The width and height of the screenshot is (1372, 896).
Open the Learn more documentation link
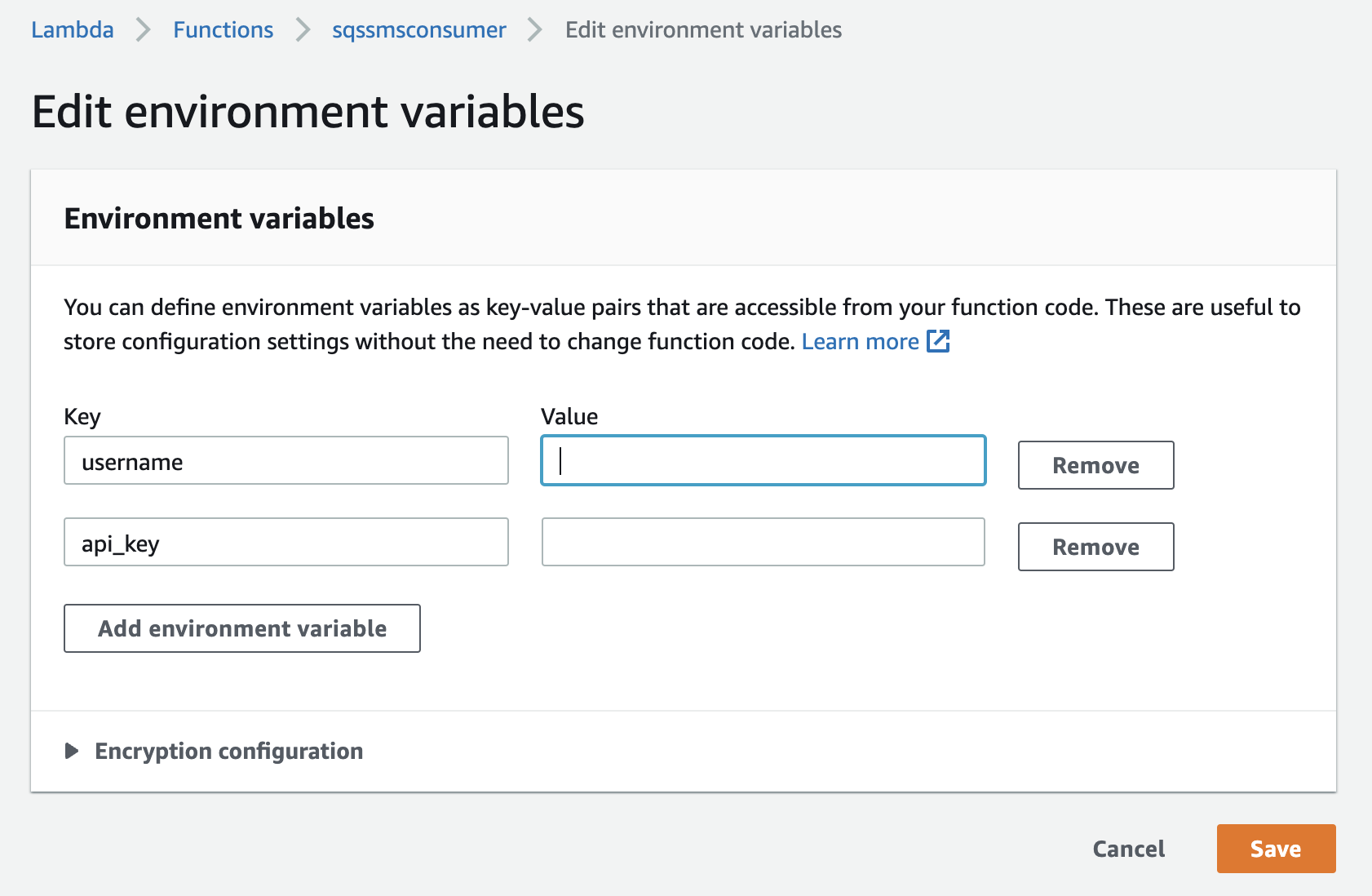pyautogui.click(x=860, y=341)
